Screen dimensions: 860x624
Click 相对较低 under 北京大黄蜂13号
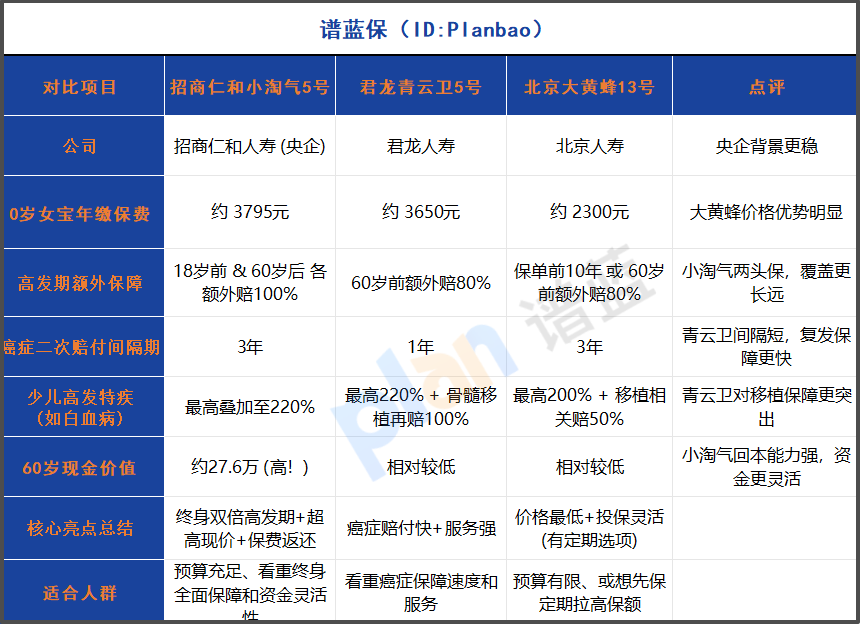click(590, 467)
